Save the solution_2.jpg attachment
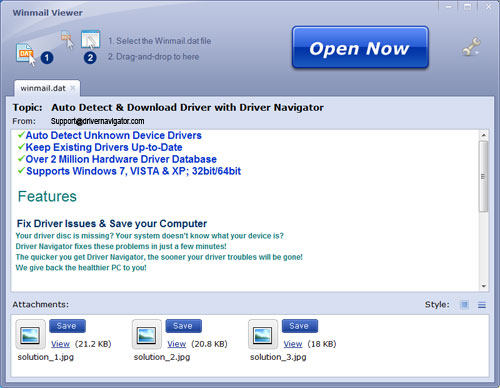Image resolution: width=500 pixels, height=388 pixels. tap(183, 326)
